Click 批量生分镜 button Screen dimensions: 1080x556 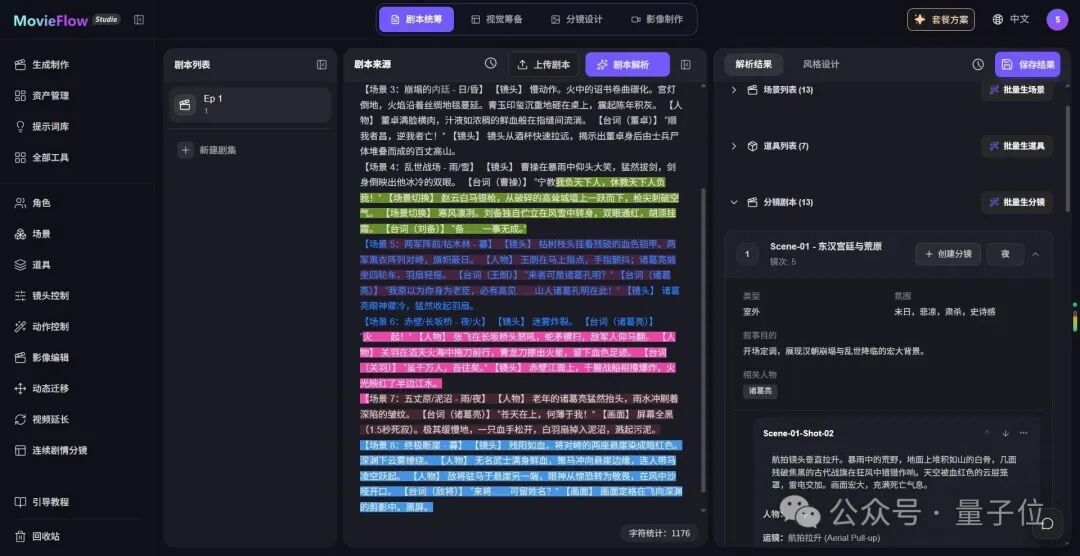pyautogui.click(x=1017, y=203)
